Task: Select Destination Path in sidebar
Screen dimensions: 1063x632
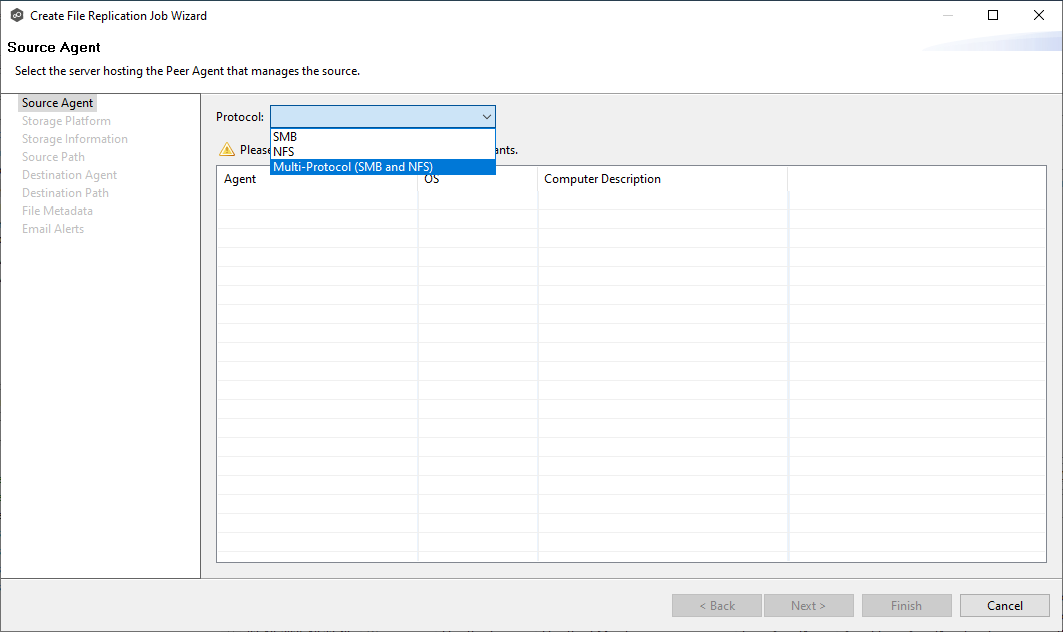Action: [x=65, y=193]
